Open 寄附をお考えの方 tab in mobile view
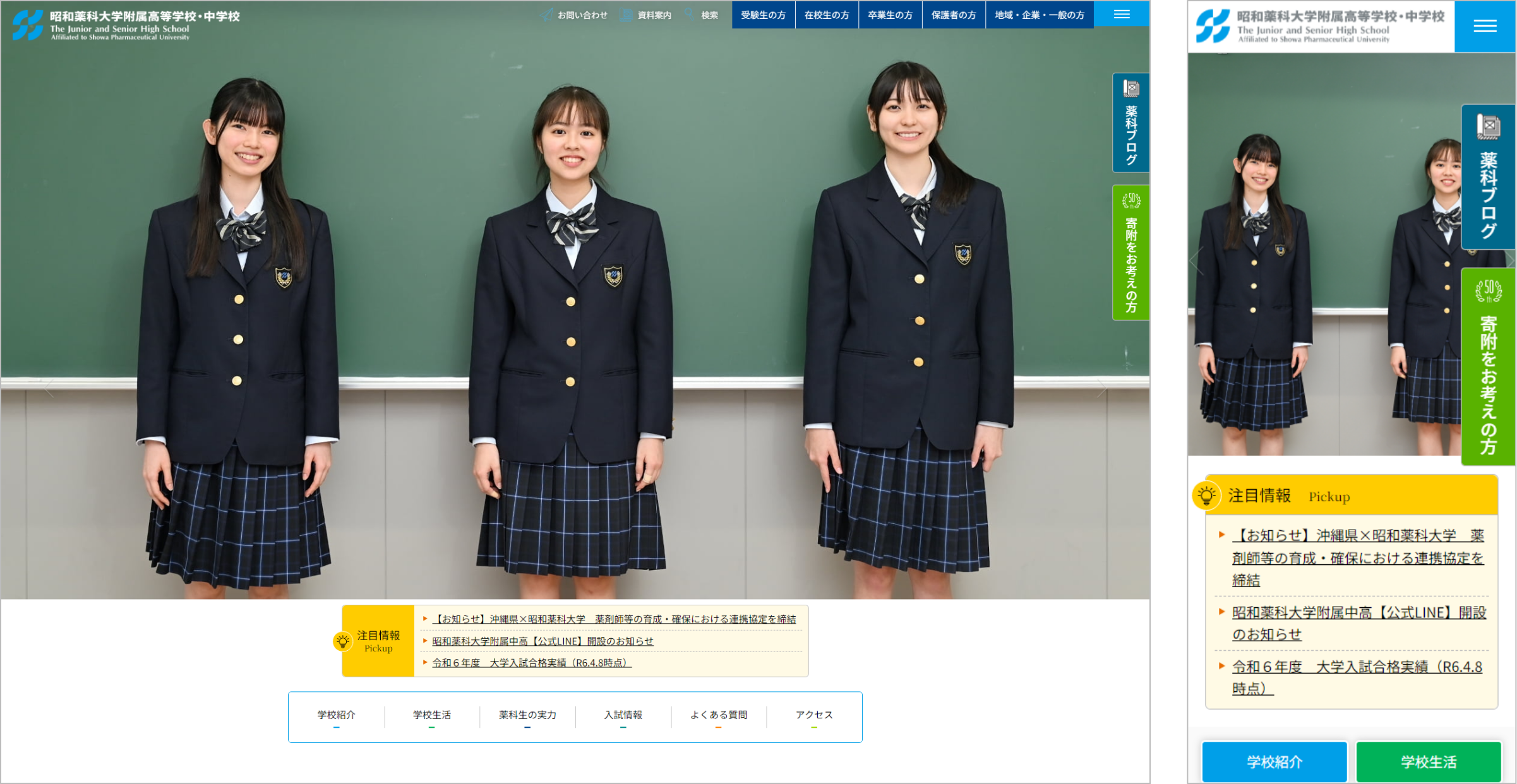Viewport: 1517px width, 784px height. point(1489,367)
